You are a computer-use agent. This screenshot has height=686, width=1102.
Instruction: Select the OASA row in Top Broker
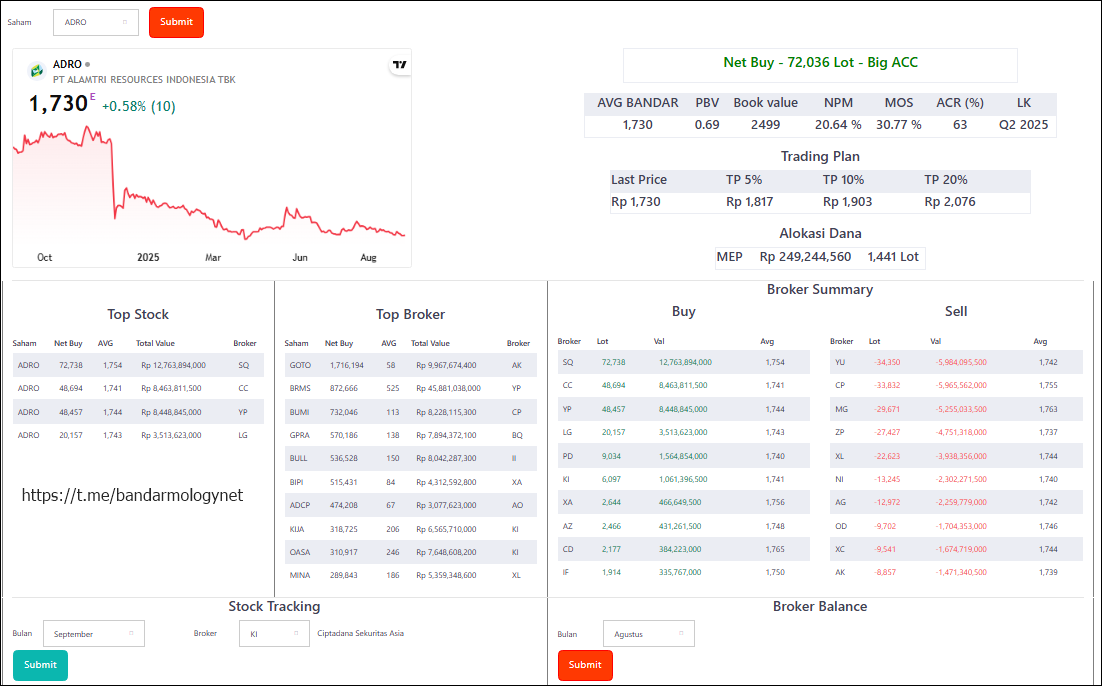point(410,552)
